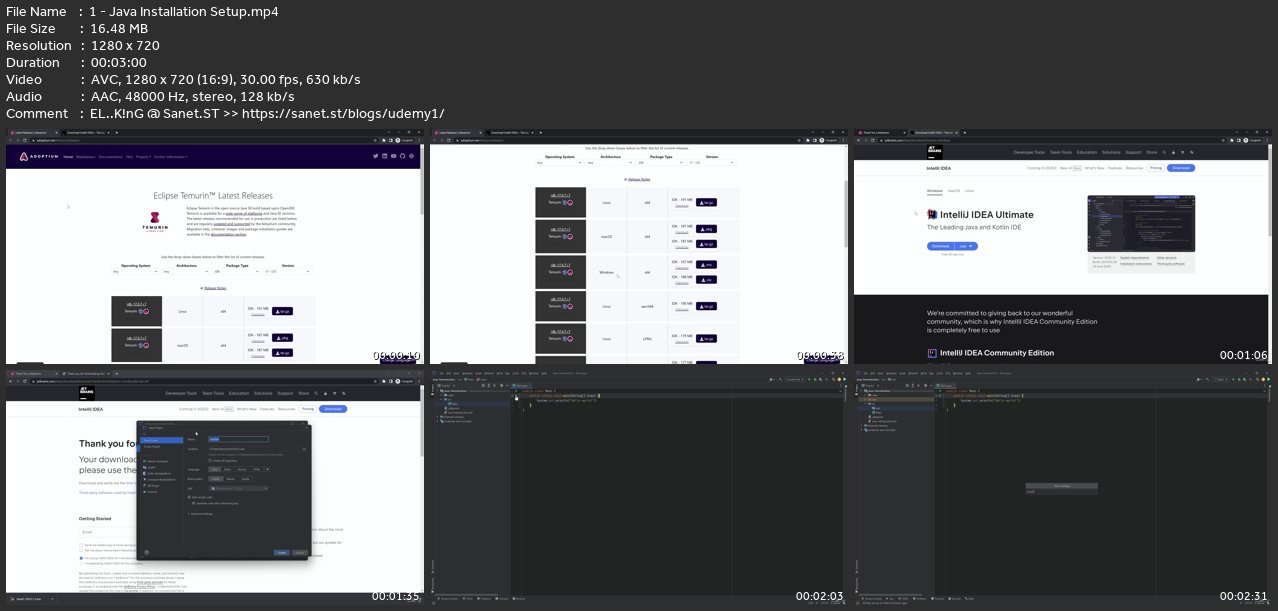This screenshot has width=1278, height=611.
Task: Open Adoptium's YouTube icon in the 00:00:10 frame
Action: point(393,156)
